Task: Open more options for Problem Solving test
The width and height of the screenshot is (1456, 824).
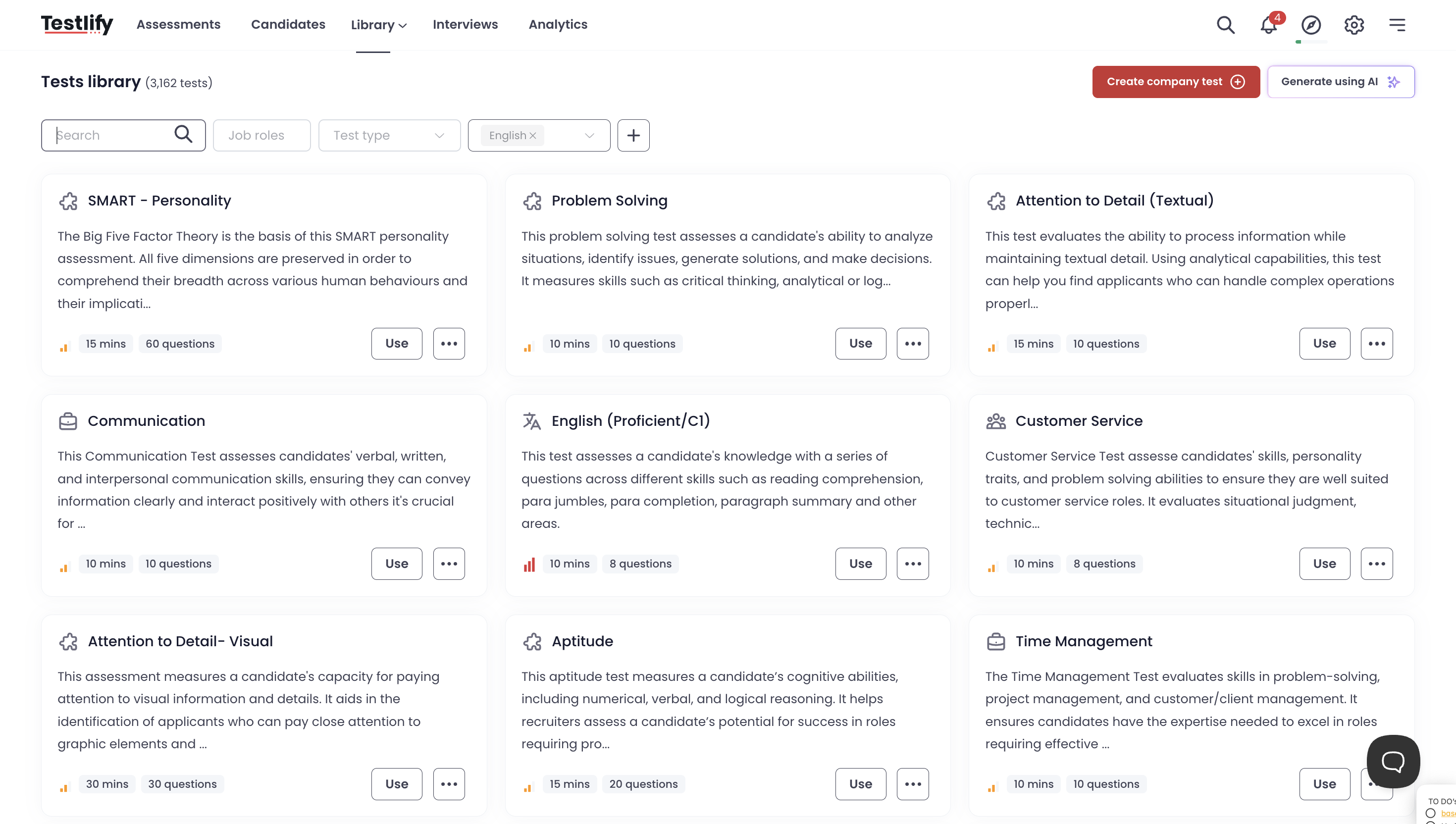Action: click(x=912, y=344)
